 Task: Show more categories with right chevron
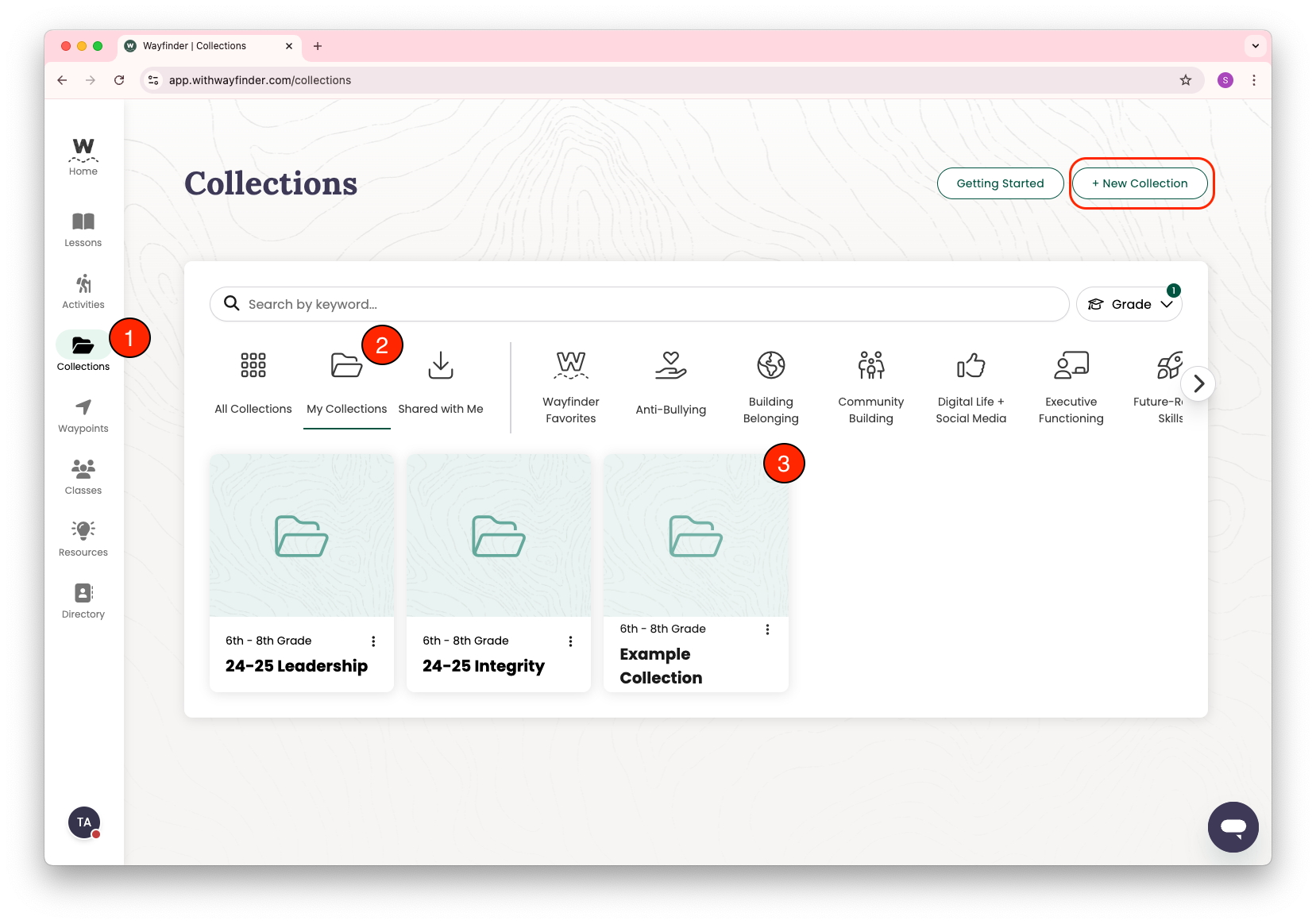click(1198, 384)
